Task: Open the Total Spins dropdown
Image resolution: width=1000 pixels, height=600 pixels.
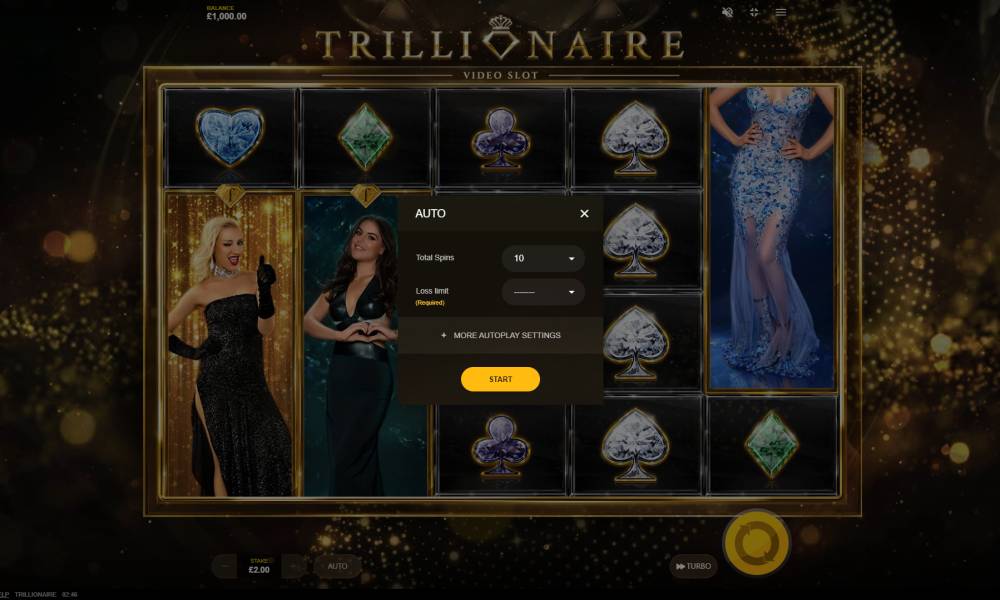Action: pos(543,258)
